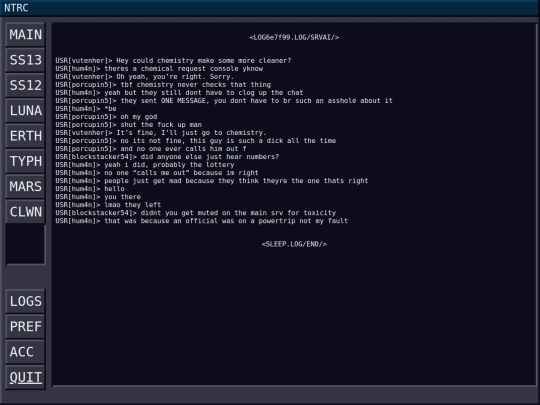The height and width of the screenshot is (405, 540).
Task: Click the line about clogging up the chat
Action: 179,93
